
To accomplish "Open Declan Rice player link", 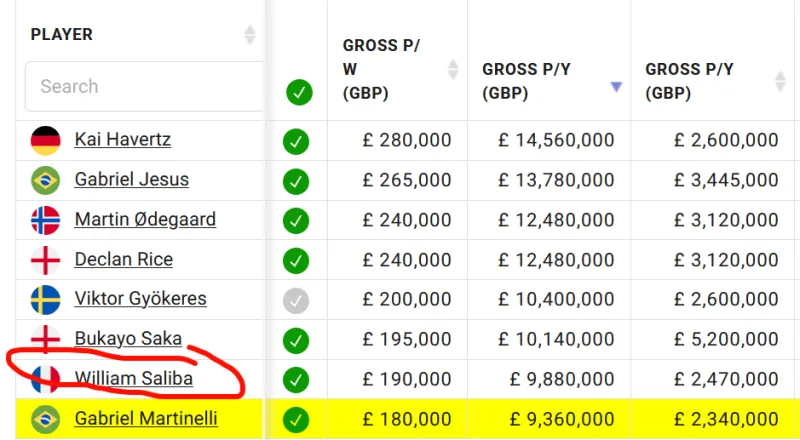I will tap(123, 260).
